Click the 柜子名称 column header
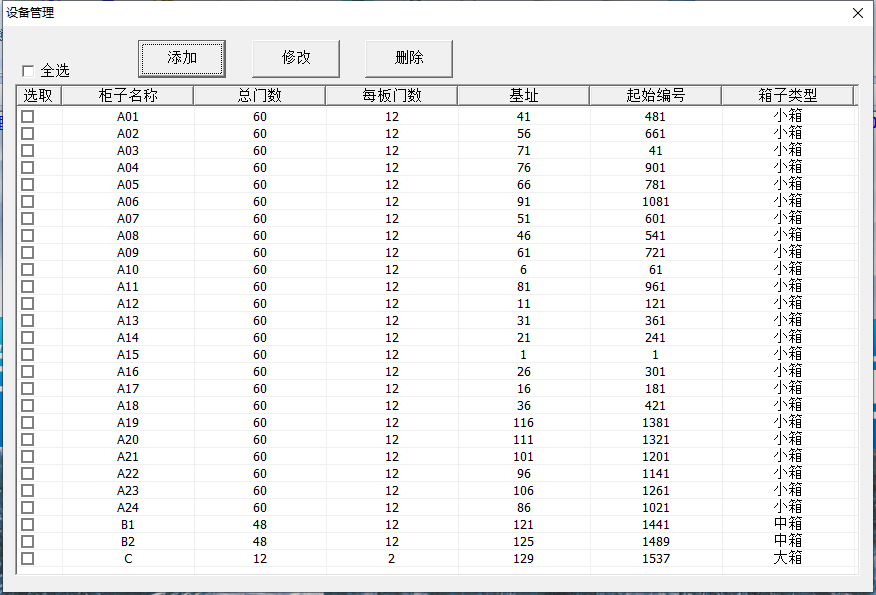The width and height of the screenshot is (876, 595). pyautogui.click(x=127, y=96)
